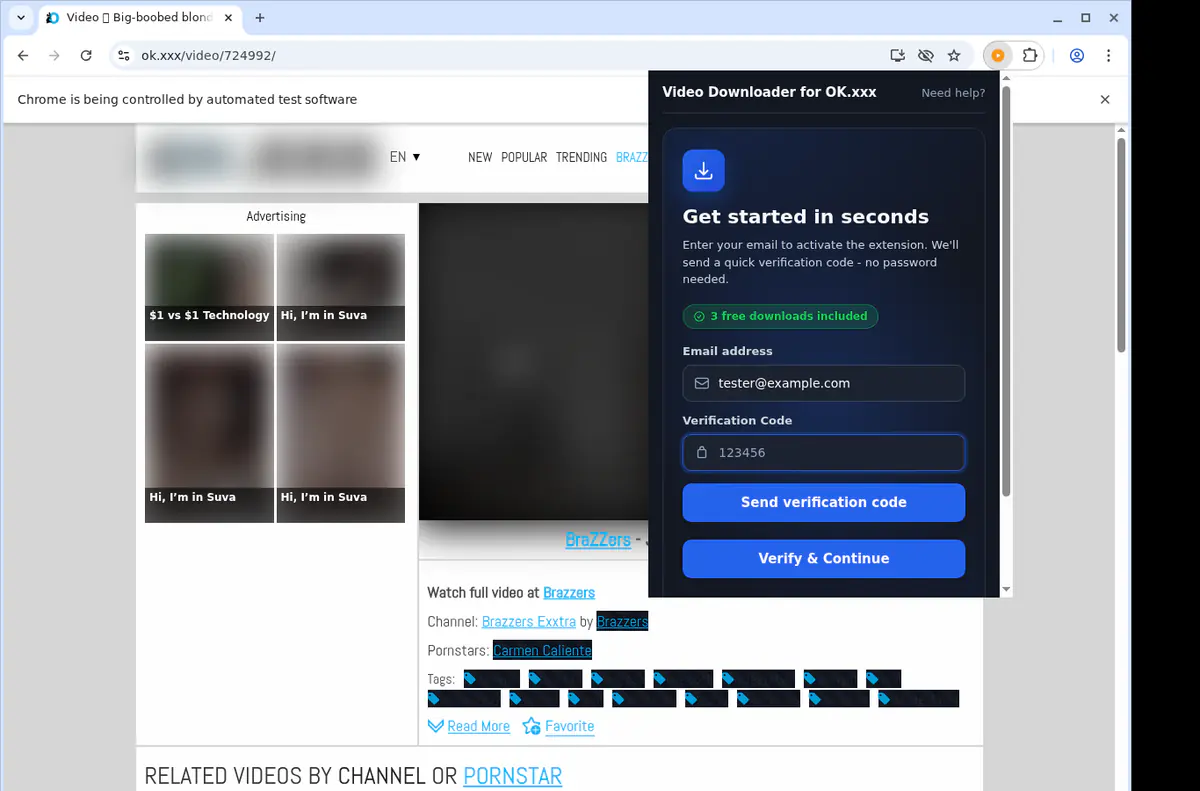Open the Brazzers Exxtra channel link
Image resolution: width=1200 pixels, height=791 pixels.
pyautogui.click(x=529, y=622)
